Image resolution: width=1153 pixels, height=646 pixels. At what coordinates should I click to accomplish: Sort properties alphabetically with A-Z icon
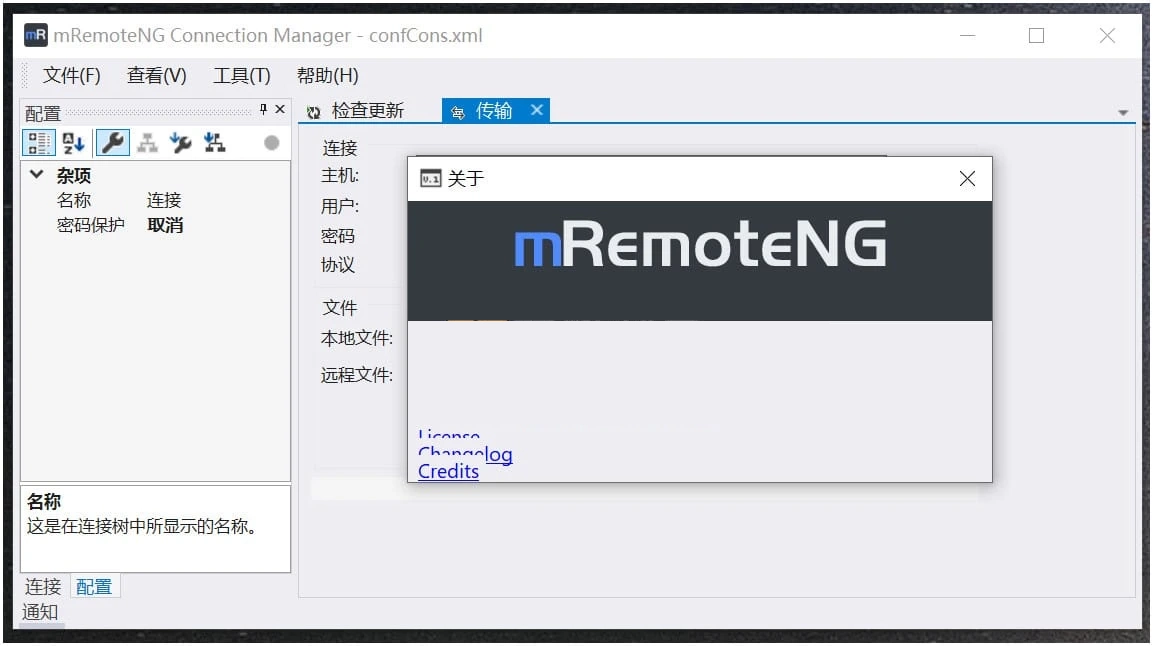[x=72, y=142]
